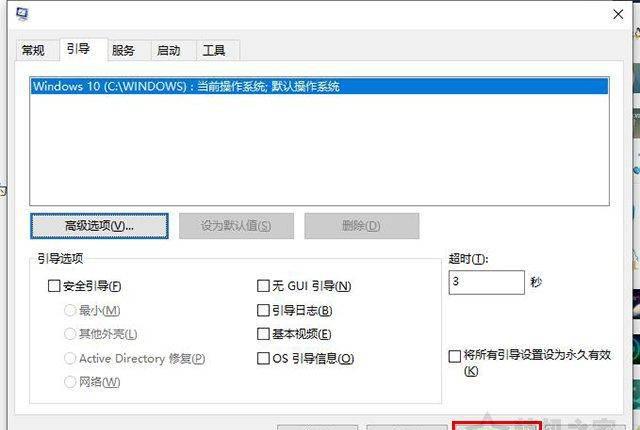
Task: Check 将所有引导设置设为永久有效(K)
Action: point(455,356)
